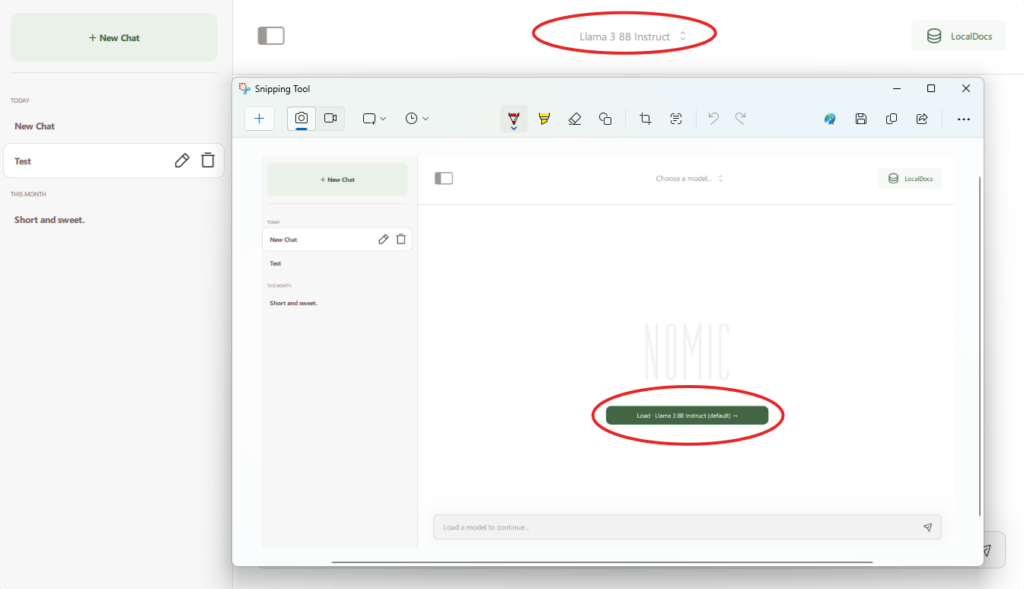
Task: Share the snip using the share icon
Action: (922, 119)
